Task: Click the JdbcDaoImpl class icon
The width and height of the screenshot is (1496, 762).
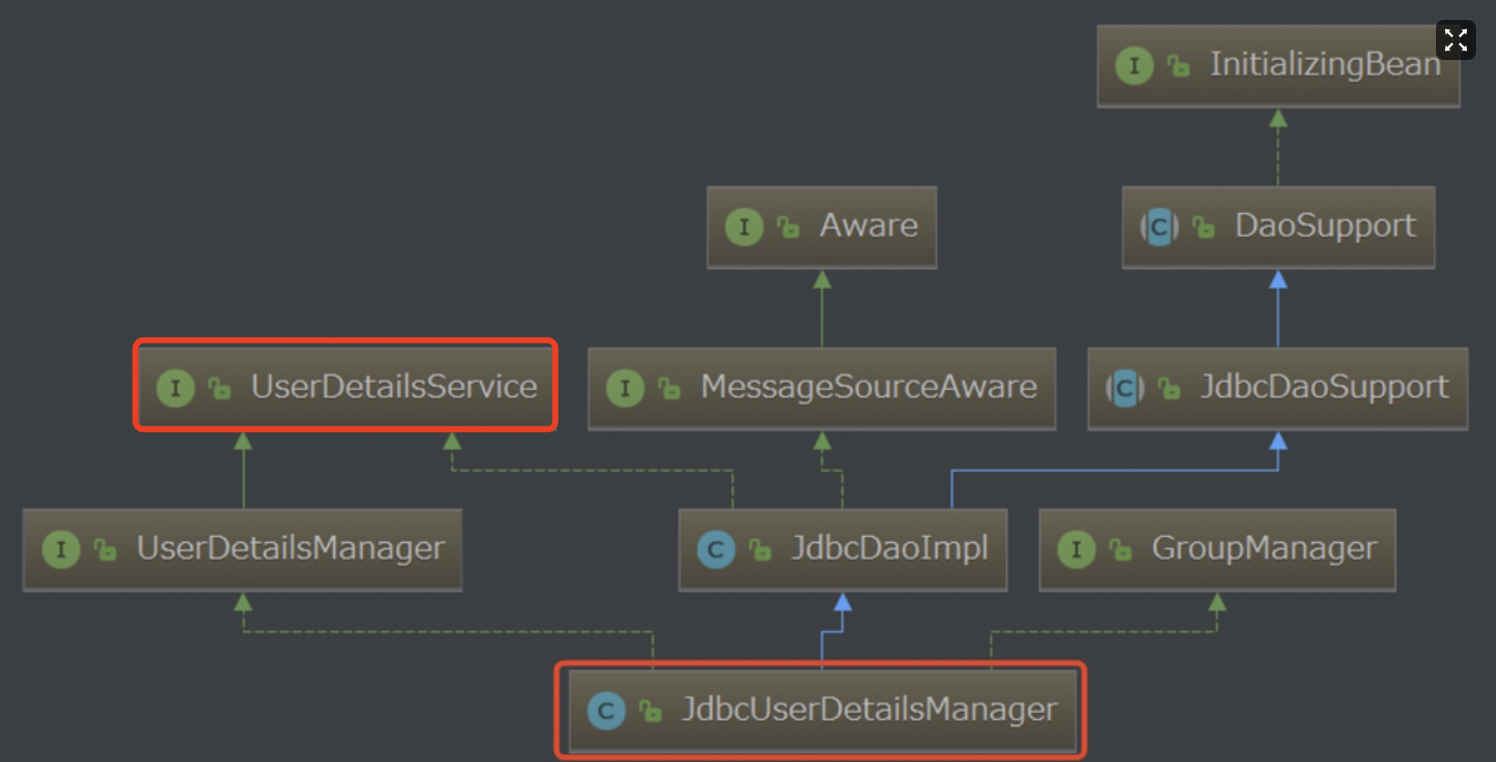Action: pyautogui.click(x=716, y=549)
